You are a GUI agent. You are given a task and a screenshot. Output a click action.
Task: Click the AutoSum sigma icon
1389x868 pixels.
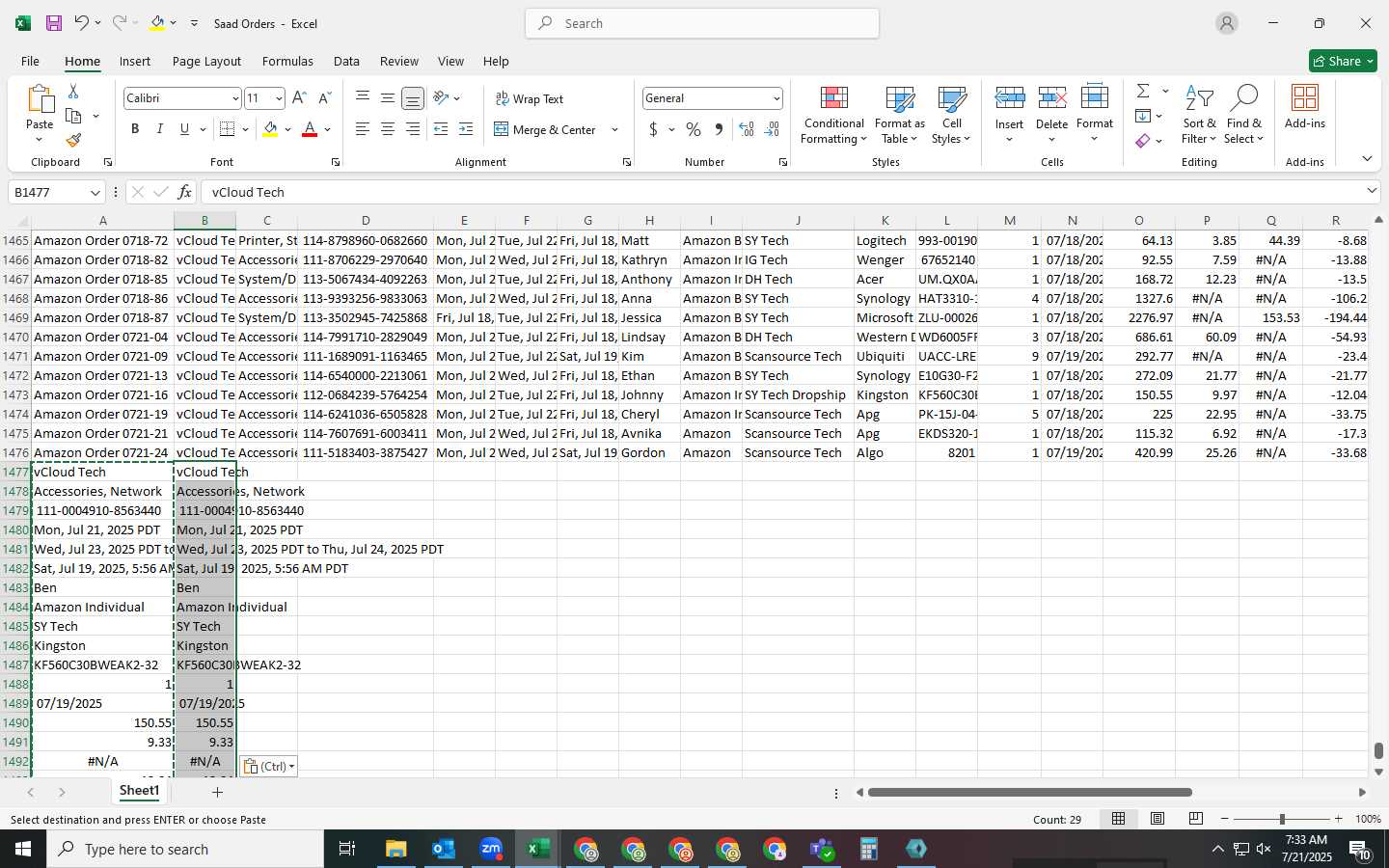pyautogui.click(x=1143, y=91)
